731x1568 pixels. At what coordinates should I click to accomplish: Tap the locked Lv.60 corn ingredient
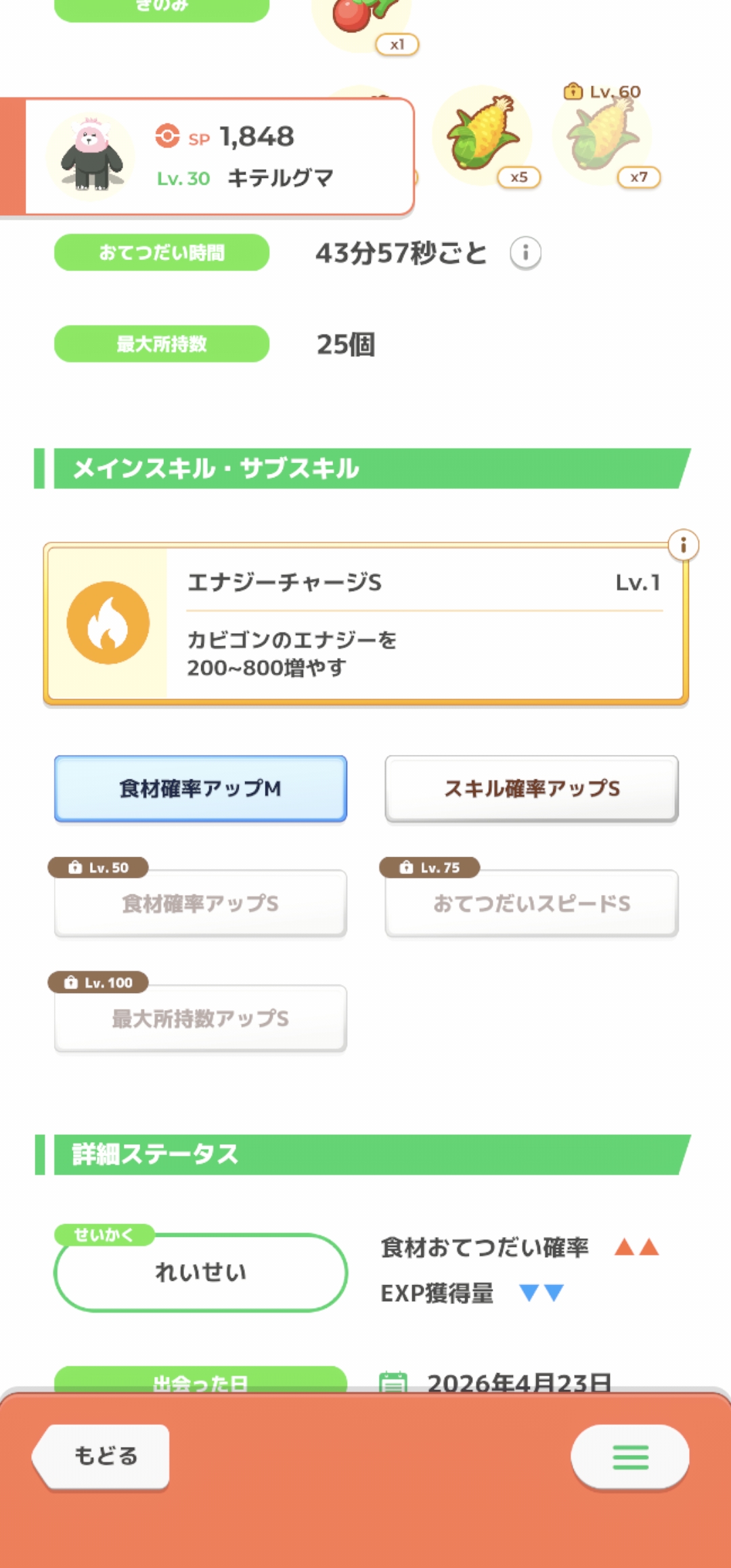coord(602,135)
